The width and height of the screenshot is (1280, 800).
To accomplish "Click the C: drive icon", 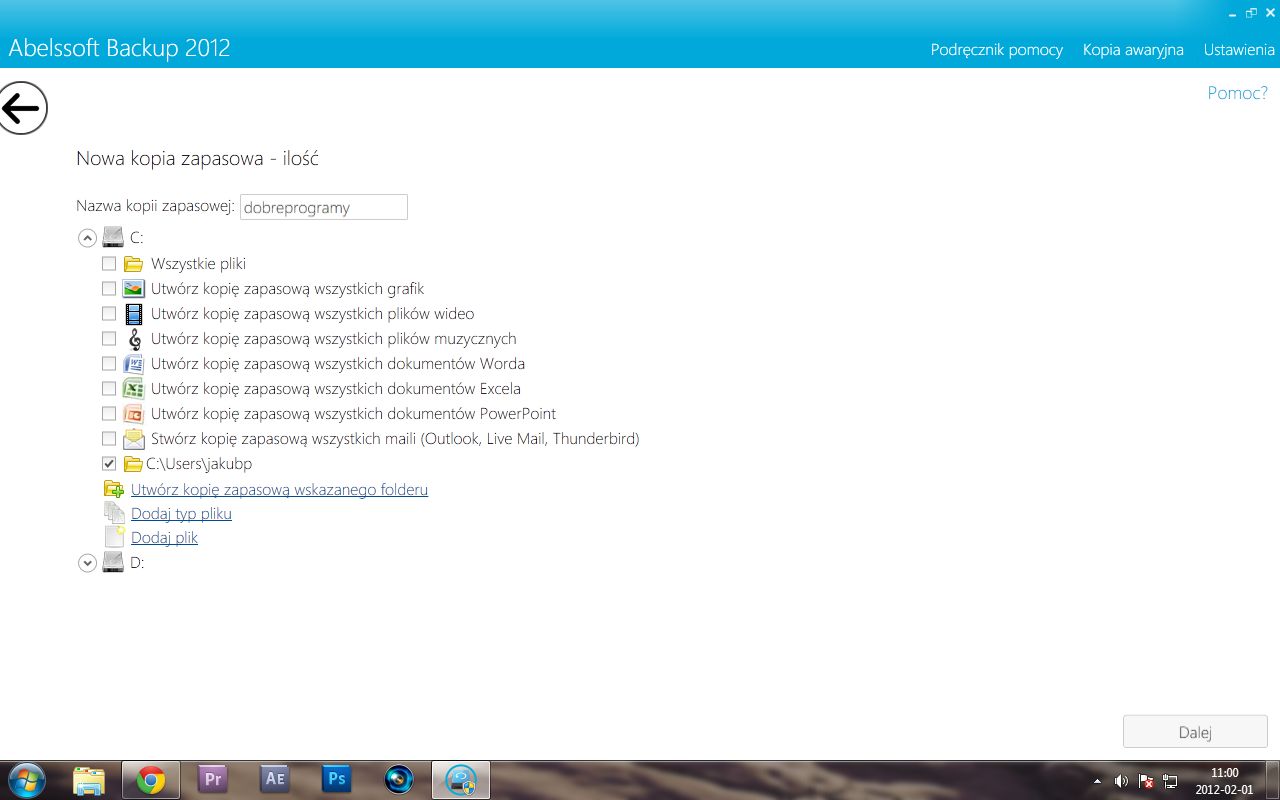I will pyautogui.click(x=113, y=238).
